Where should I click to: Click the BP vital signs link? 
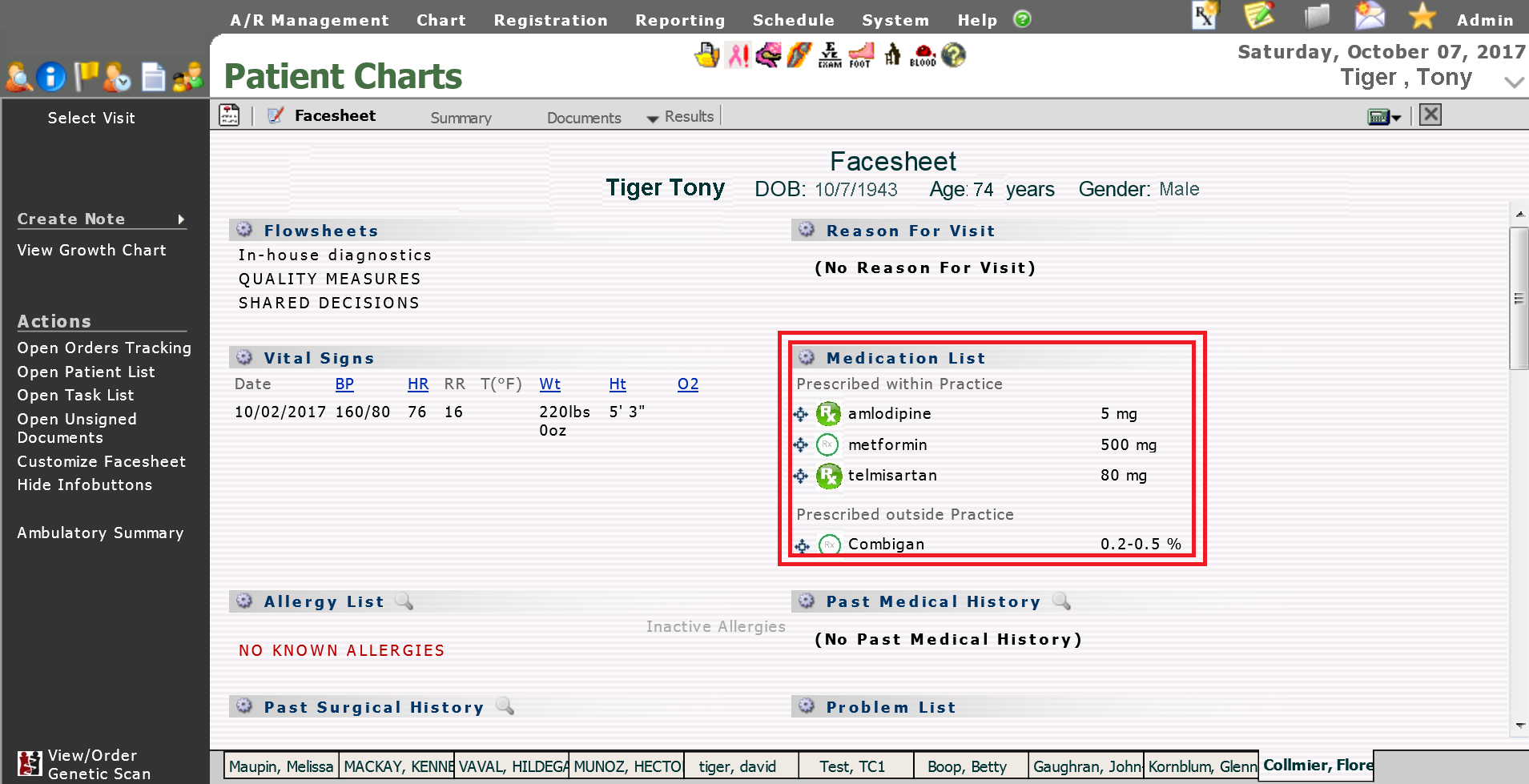click(344, 384)
